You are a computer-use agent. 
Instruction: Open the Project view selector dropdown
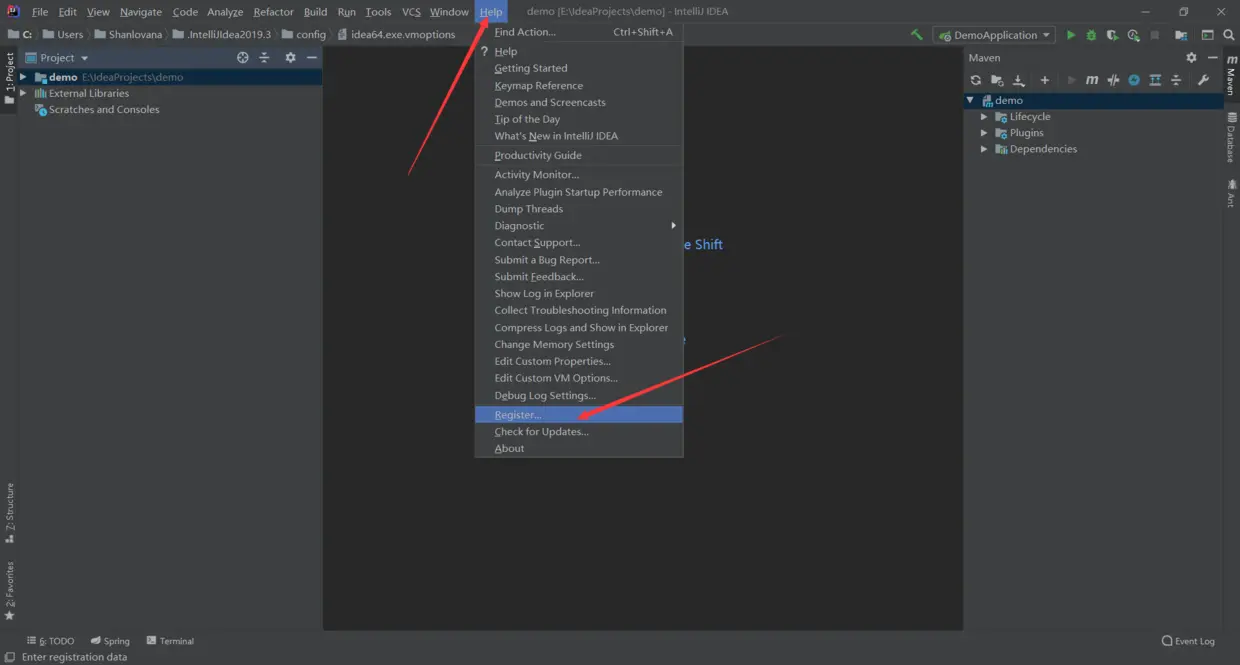(57, 58)
